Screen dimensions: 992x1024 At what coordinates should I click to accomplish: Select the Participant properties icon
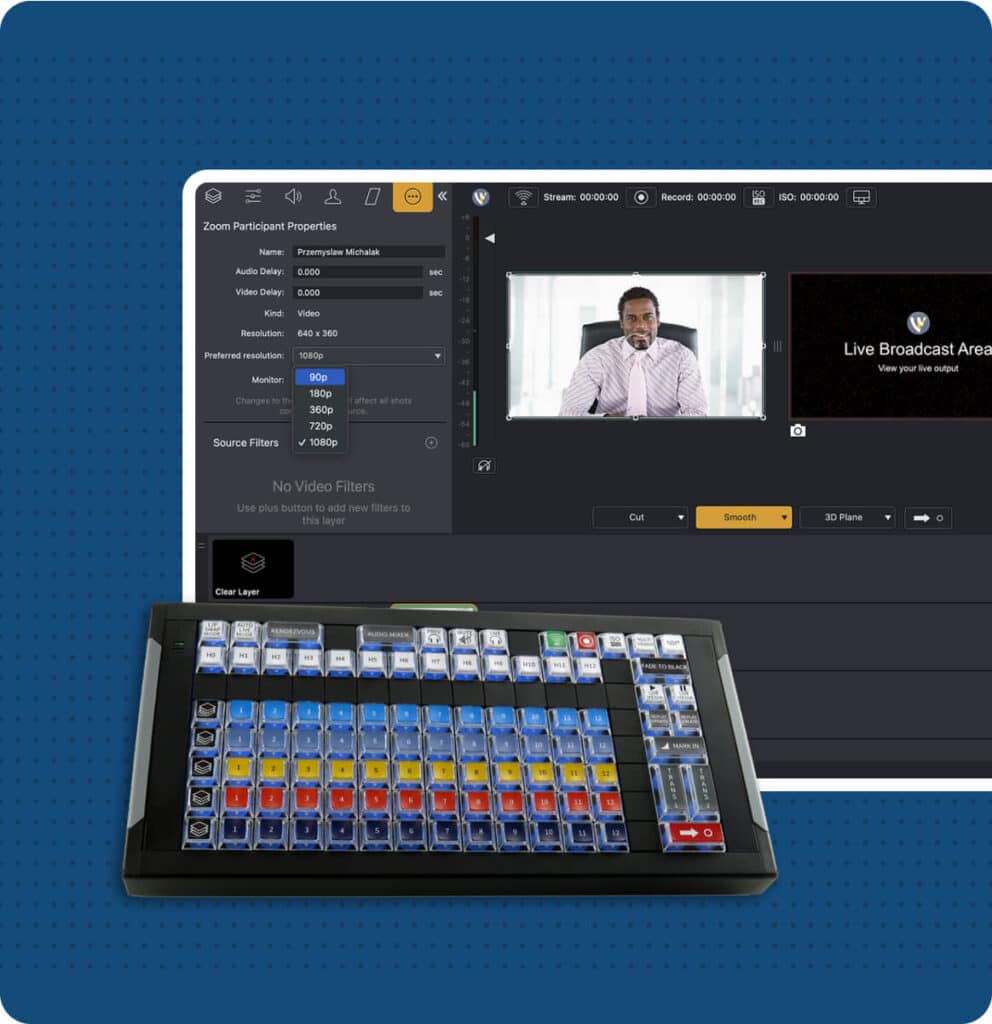pyautogui.click(x=333, y=196)
